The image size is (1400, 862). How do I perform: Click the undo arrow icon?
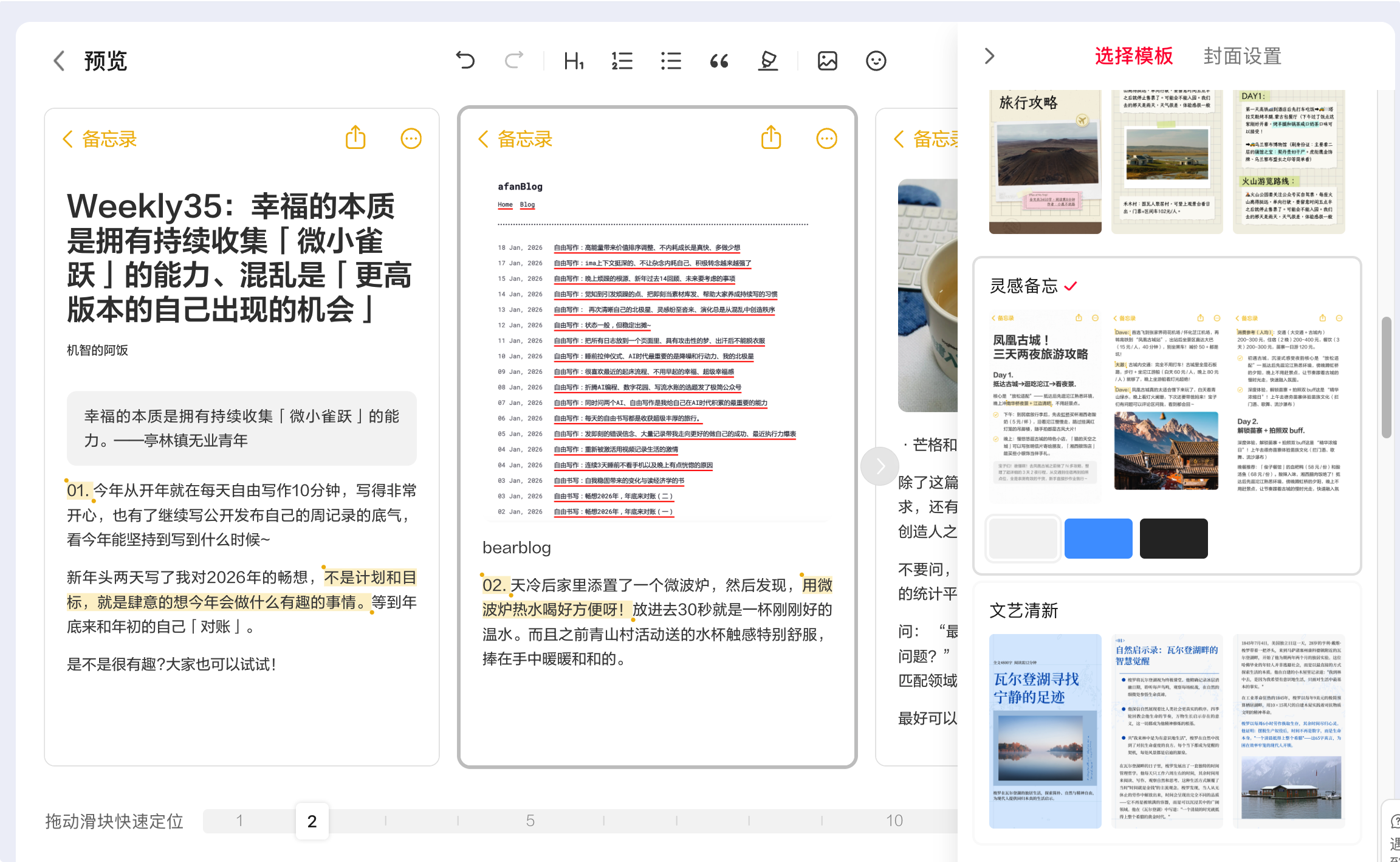(x=465, y=60)
